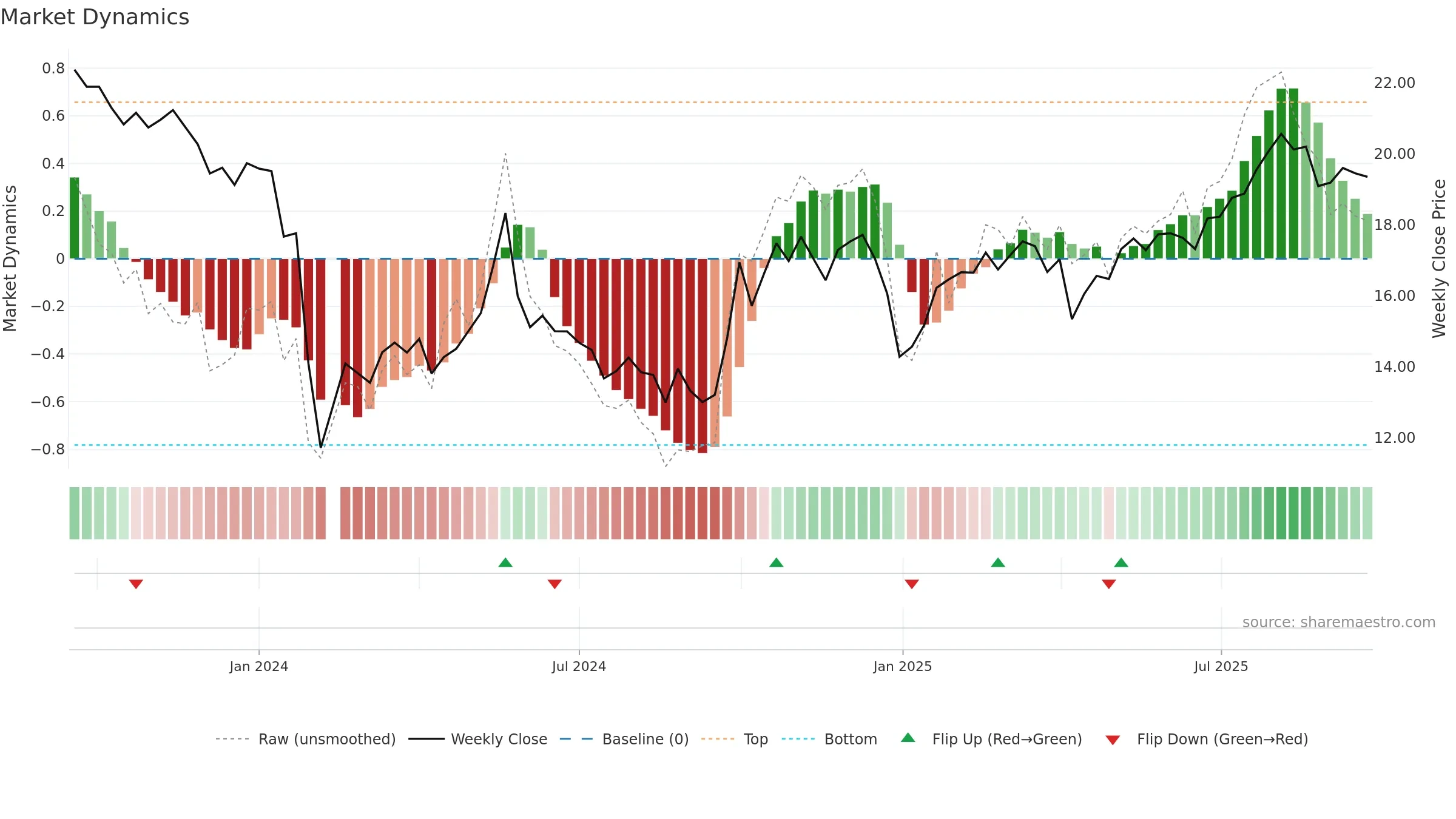Toggle Flip Up (Red→Green) legend item

[x=991, y=739]
